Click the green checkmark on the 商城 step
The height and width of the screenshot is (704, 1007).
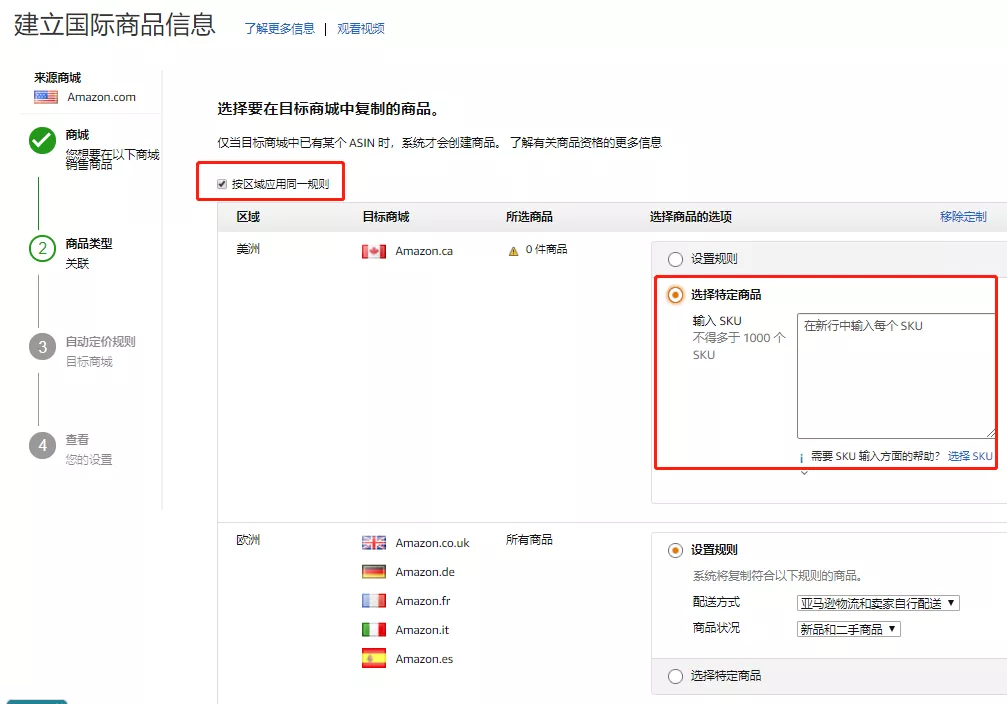[41, 142]
